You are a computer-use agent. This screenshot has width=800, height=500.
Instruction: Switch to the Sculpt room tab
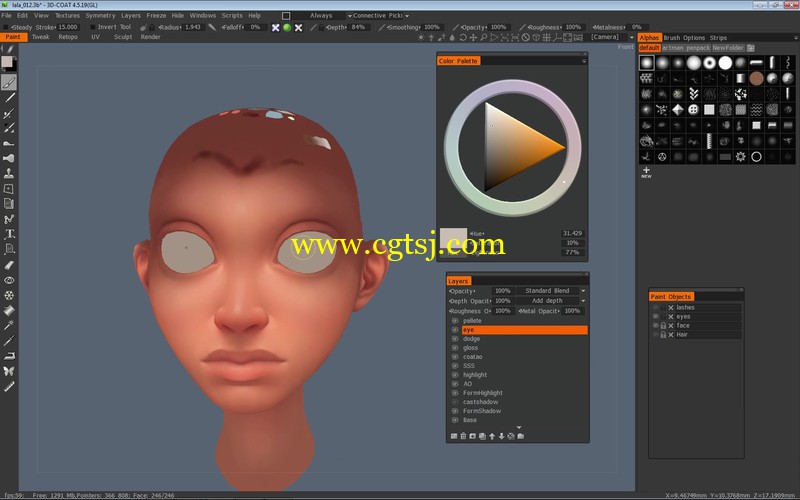(123, 37)
